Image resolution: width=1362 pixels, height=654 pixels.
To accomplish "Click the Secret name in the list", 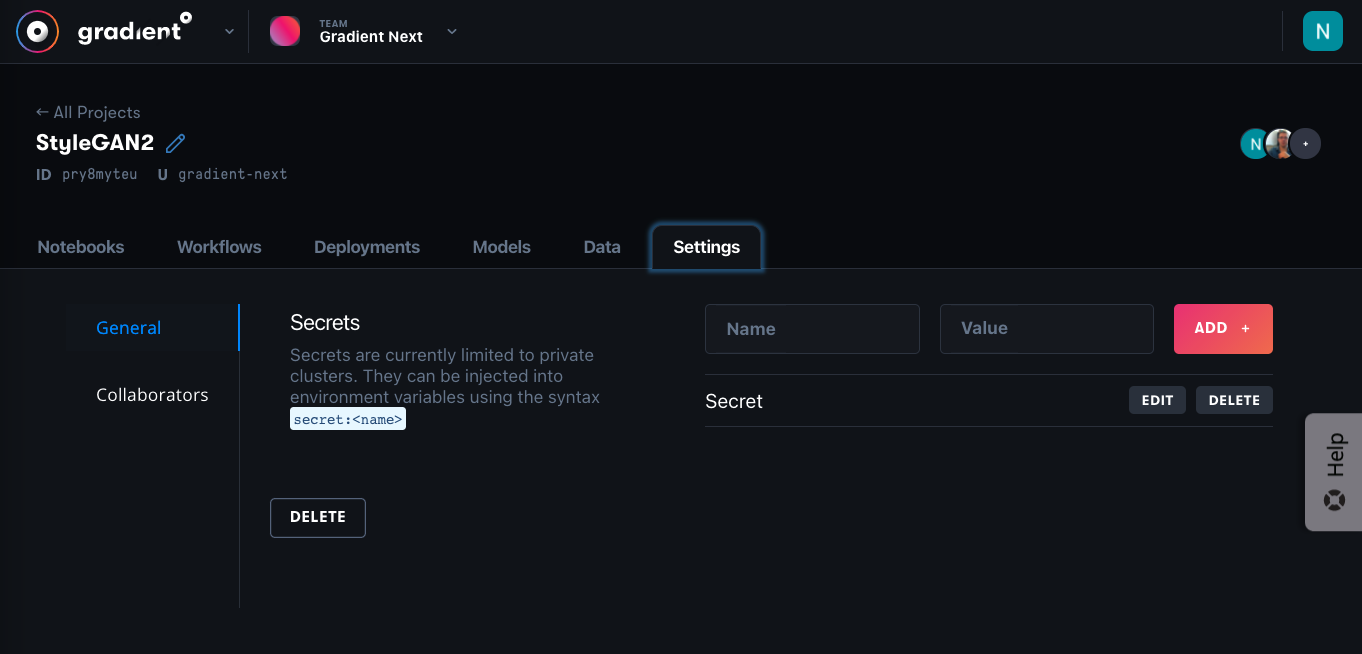I will coord(734,401).
